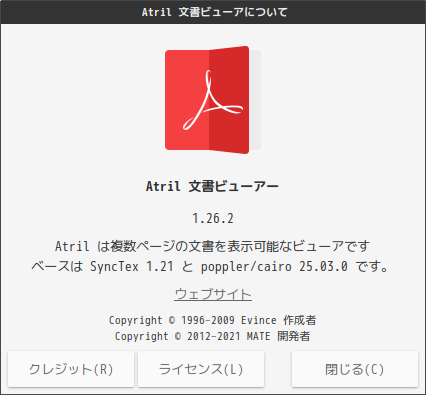Click the '1996-2009' year range
The height and width of the screenshot is (395, 426).
[x=208, y=320]
